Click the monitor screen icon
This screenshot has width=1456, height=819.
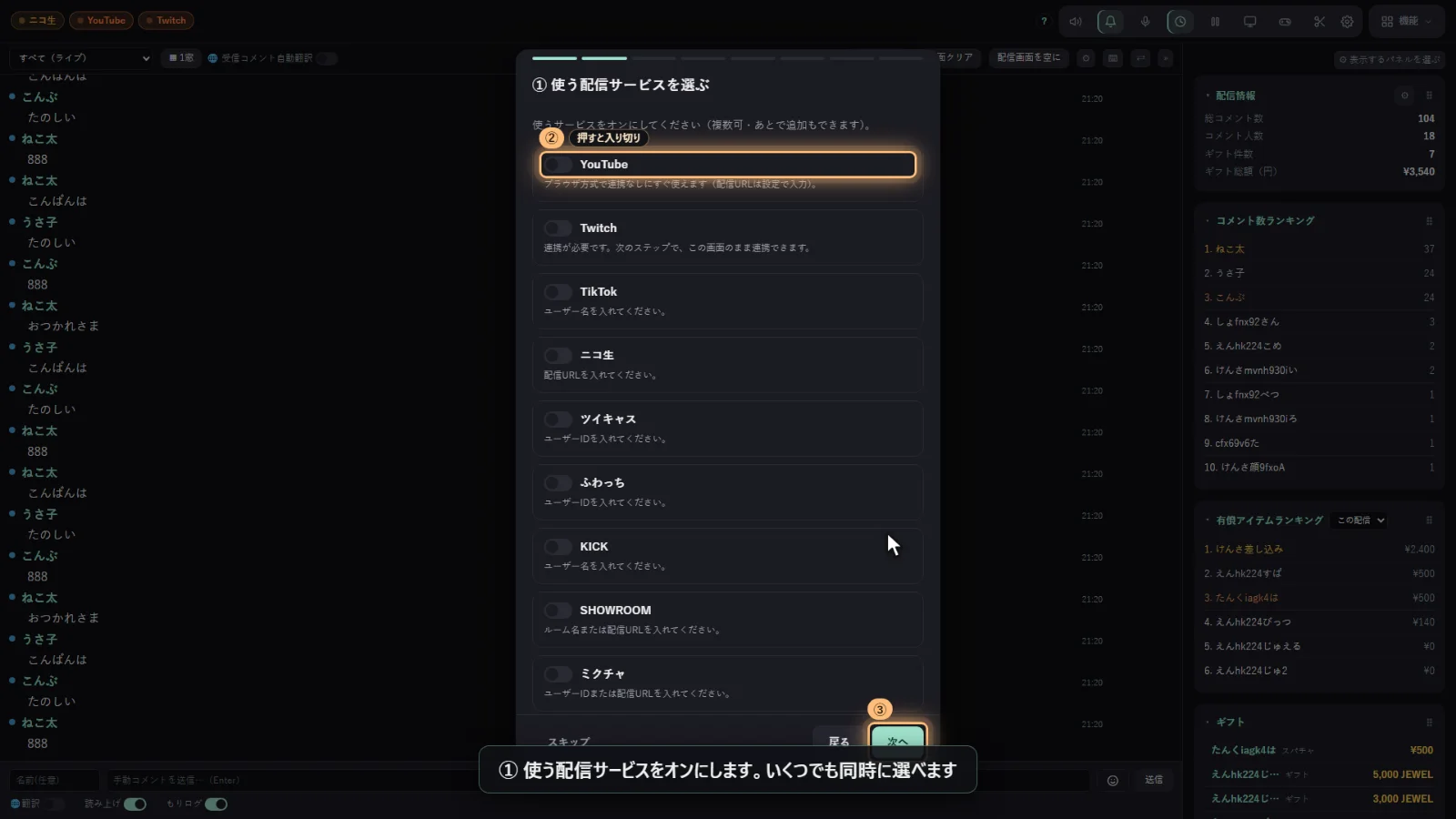coord(1249,21)
